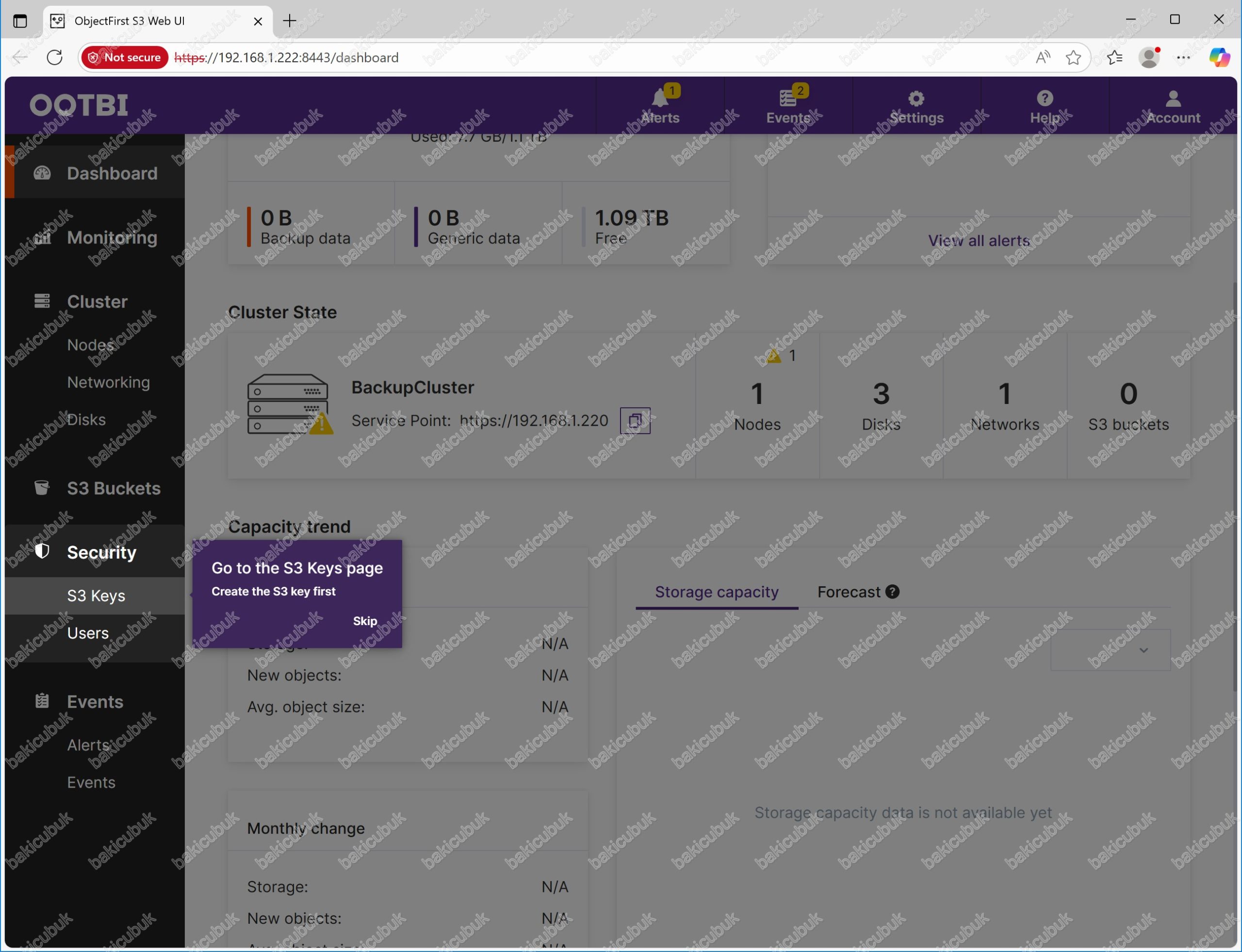Open the browser profile avatar

1149,57
